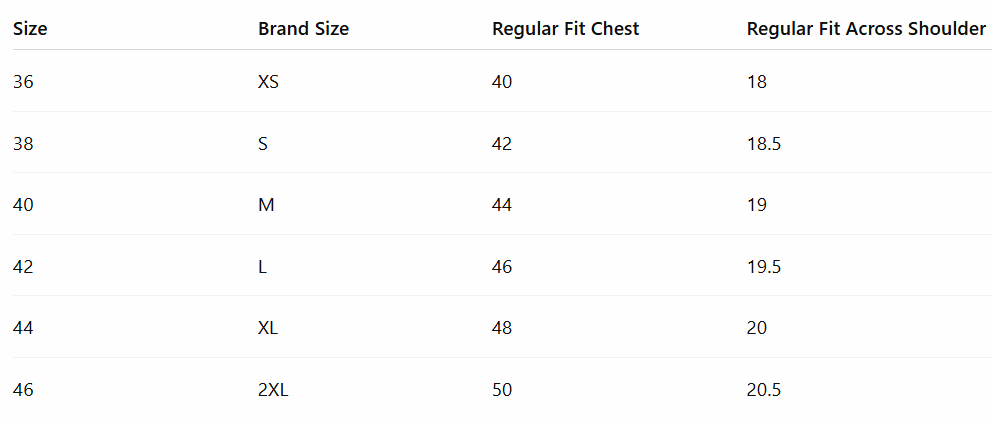Click chest value 42 in the S row
The height and width of the screenshot is (424, 992).
click(x=502, y=144)
